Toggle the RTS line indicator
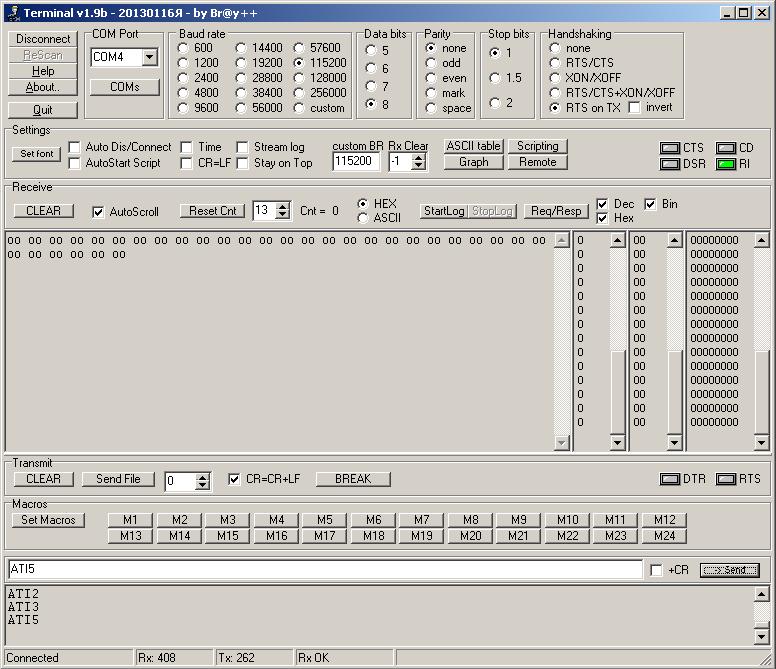776x669 pixels. pos(726,479)
